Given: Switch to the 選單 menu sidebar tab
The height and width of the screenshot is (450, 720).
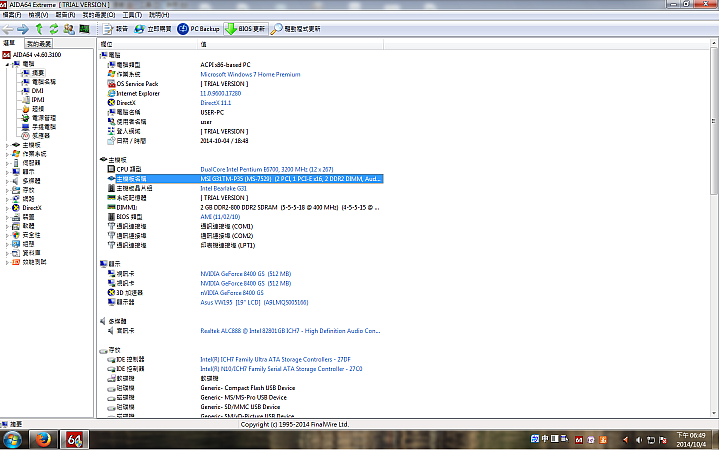Looking at the screenshot, I should (9, 43).
